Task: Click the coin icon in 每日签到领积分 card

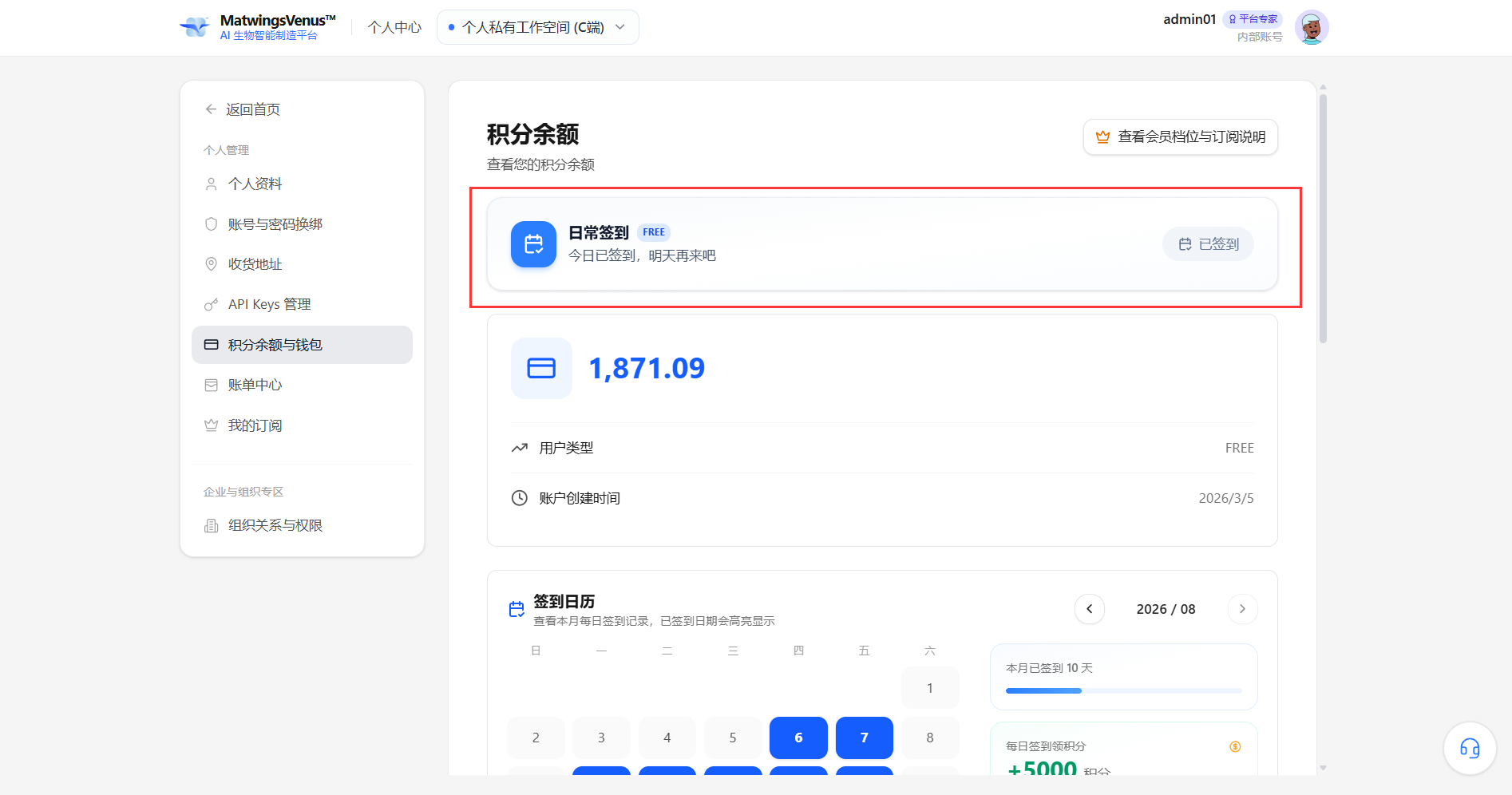Action: [x=1235, y=746]
